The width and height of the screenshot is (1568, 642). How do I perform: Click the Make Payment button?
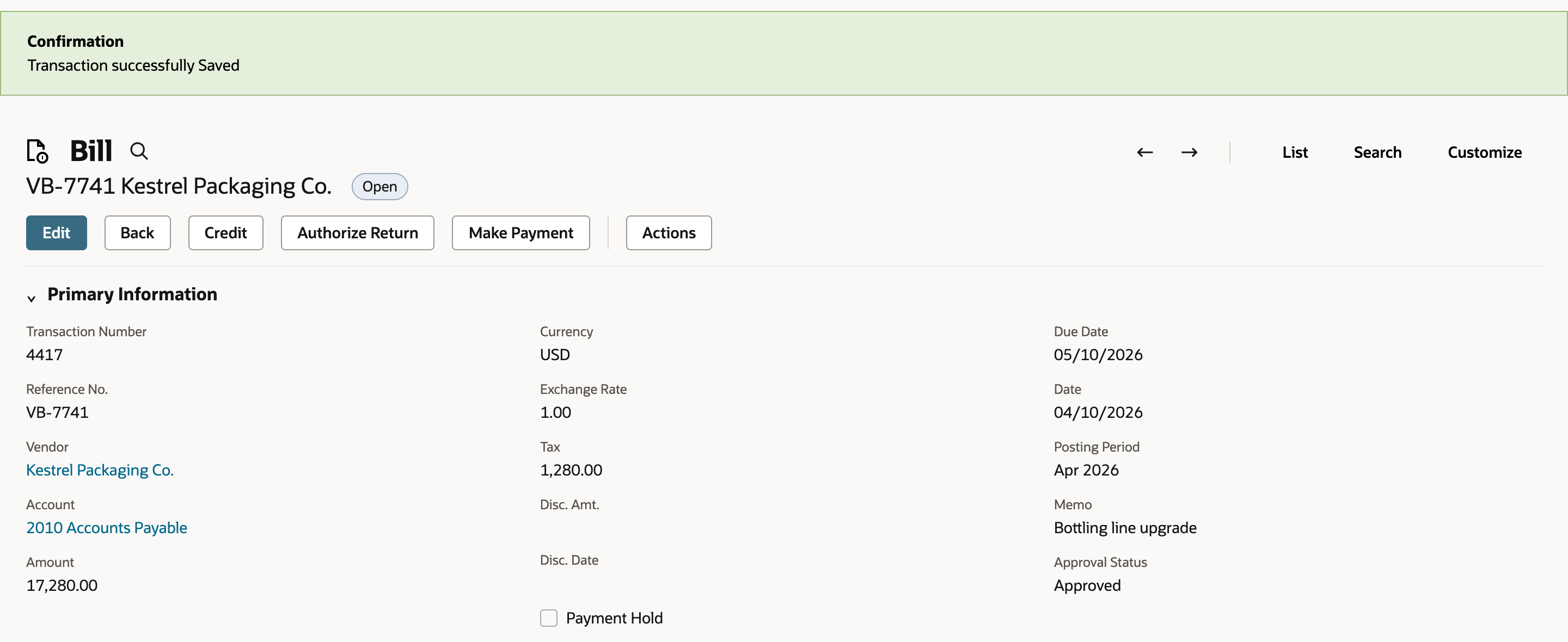tap(520, 232)
